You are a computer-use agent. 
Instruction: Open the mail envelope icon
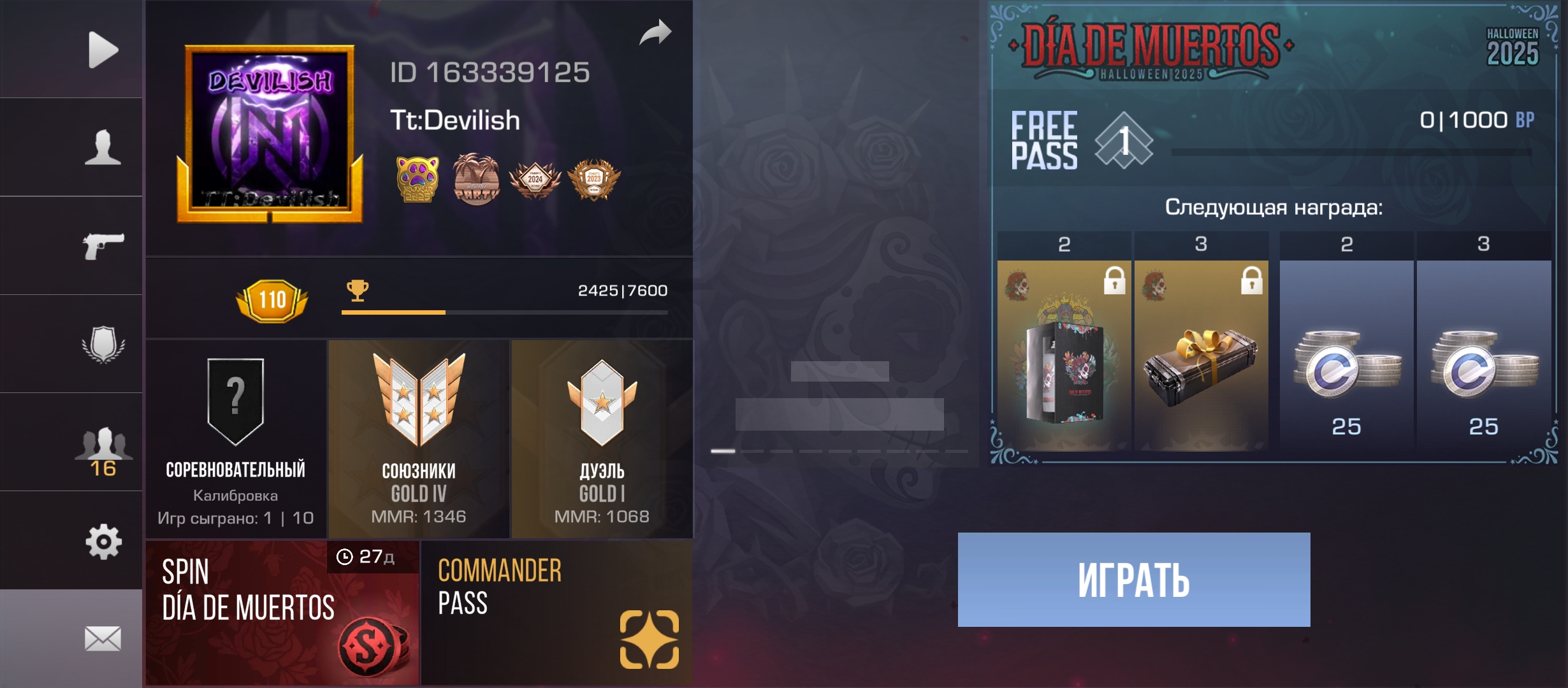point(103,638)
